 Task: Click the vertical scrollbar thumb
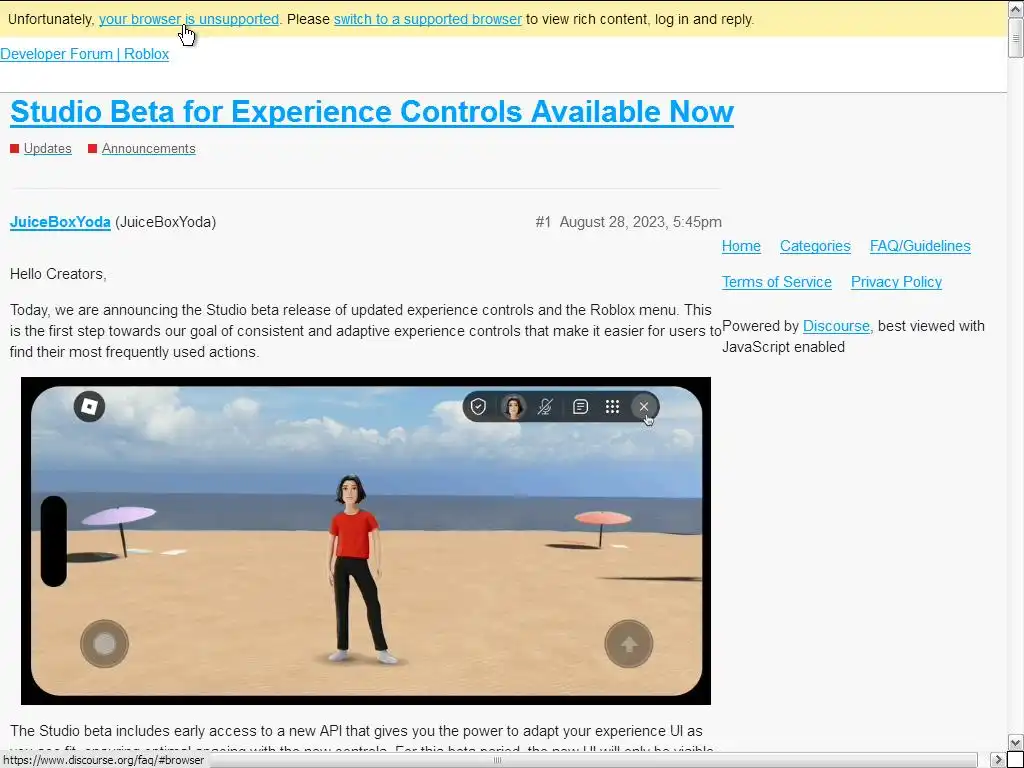coord(1016,38)
